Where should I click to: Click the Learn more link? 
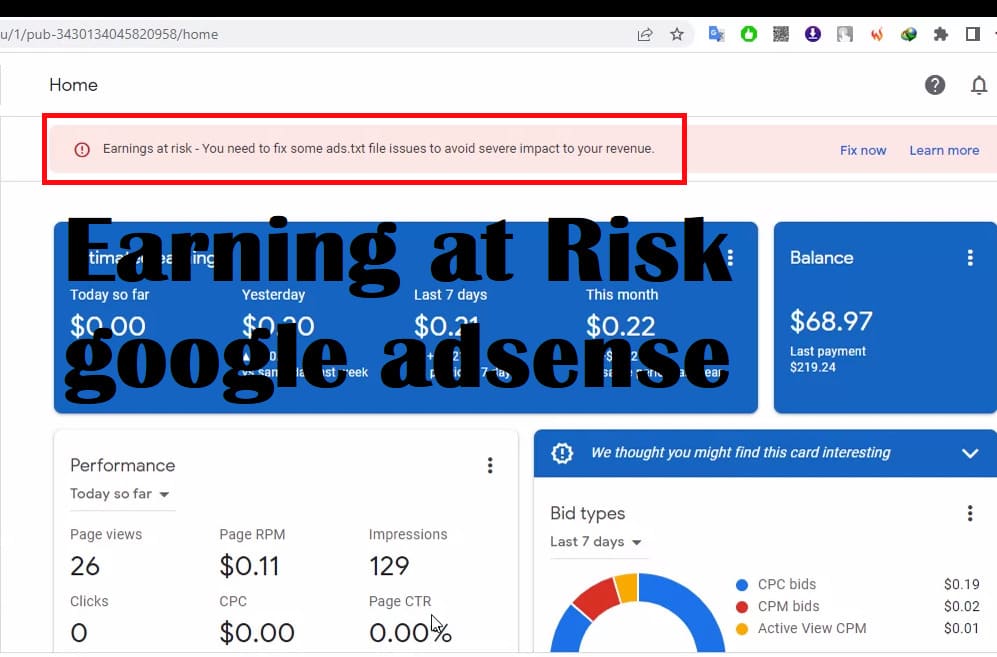pyautogui.click(x=944, y=150)
